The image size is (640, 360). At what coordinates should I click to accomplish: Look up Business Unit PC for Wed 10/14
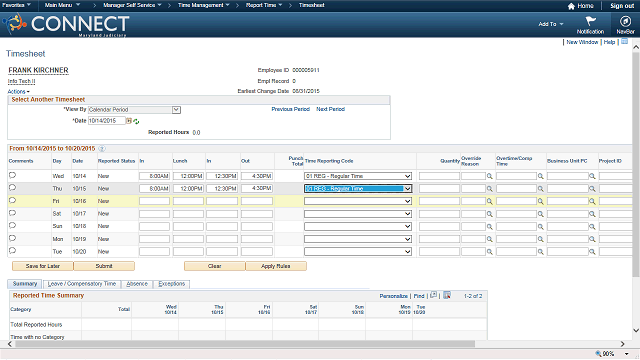click(592, 176)
